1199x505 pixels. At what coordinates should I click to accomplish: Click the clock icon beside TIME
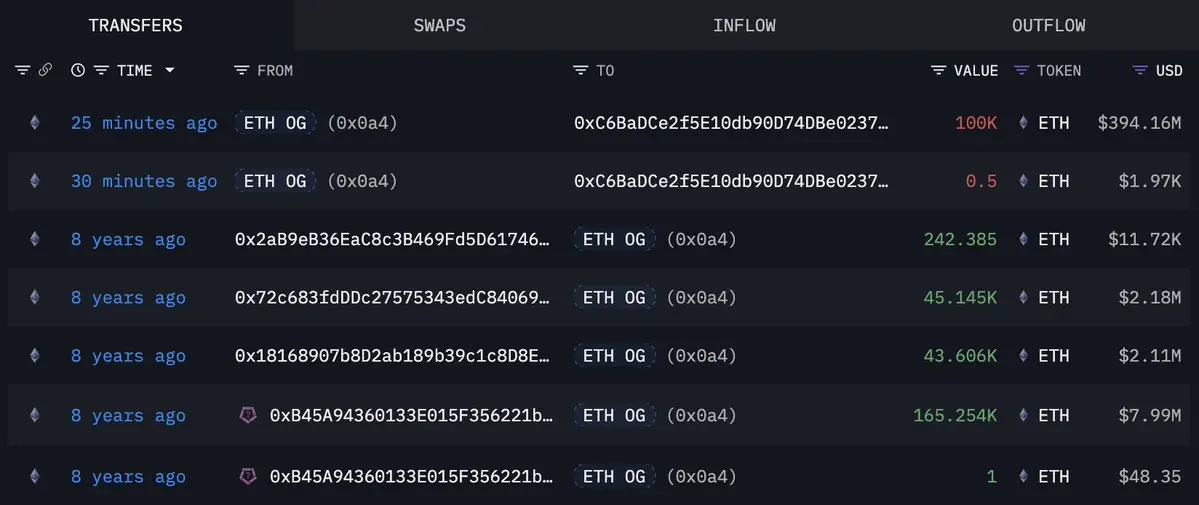point(78,70)
